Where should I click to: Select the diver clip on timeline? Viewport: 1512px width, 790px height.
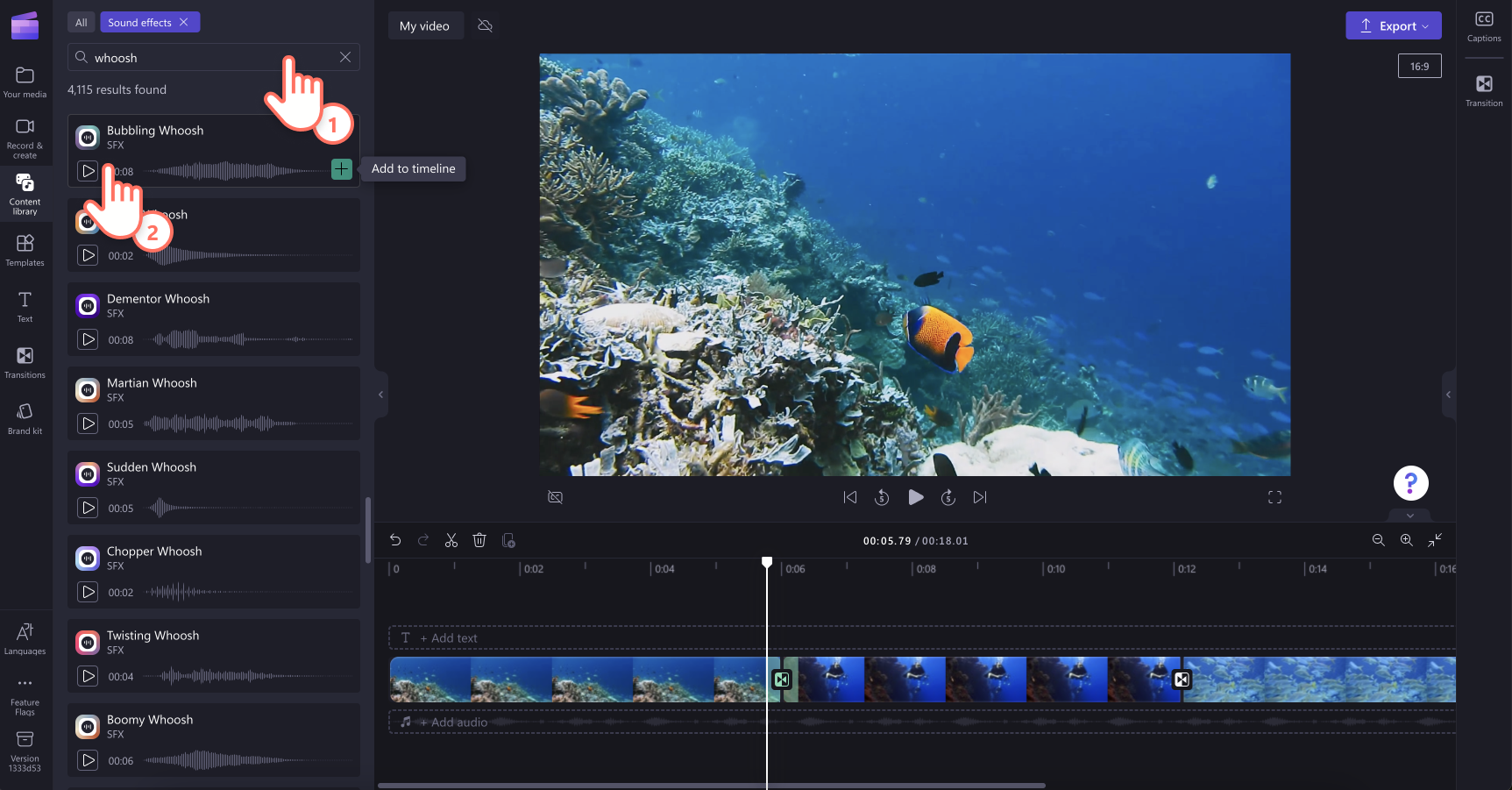pos(982,680)
